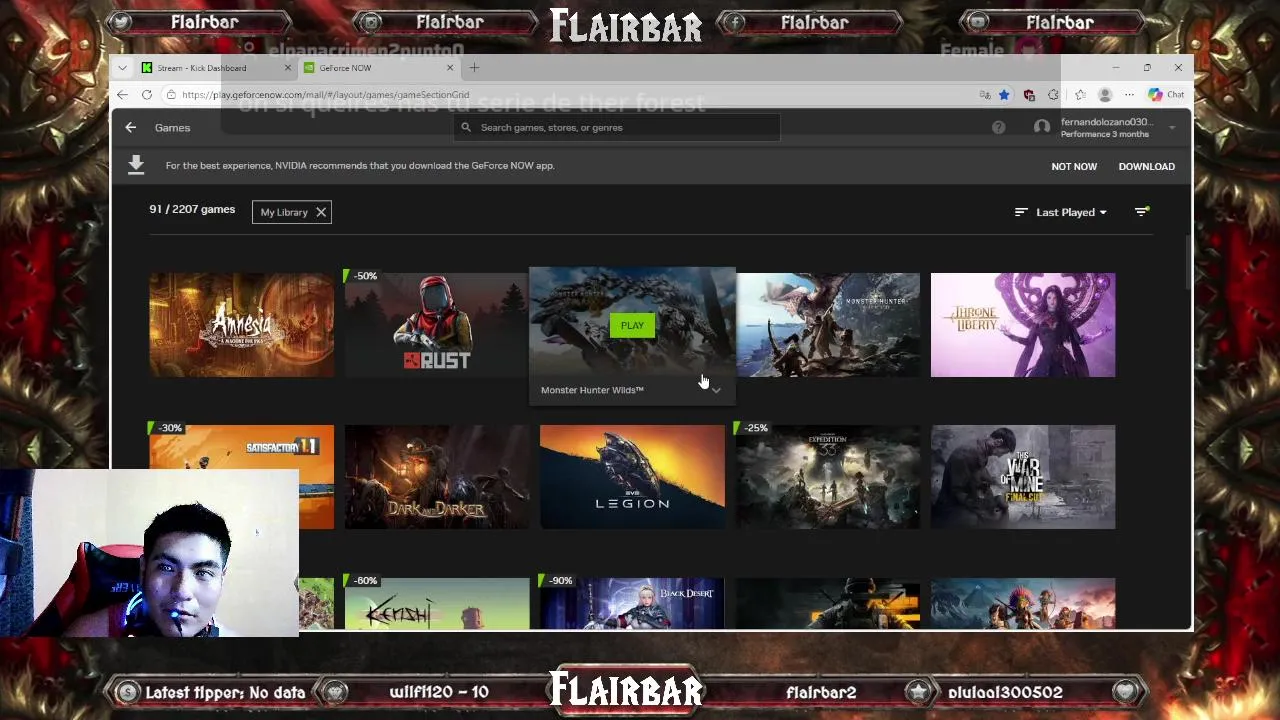This screenshot has width=1280, height=720.
Task: Click the 'Performance 3 months' membership text
Action: 1104,134
